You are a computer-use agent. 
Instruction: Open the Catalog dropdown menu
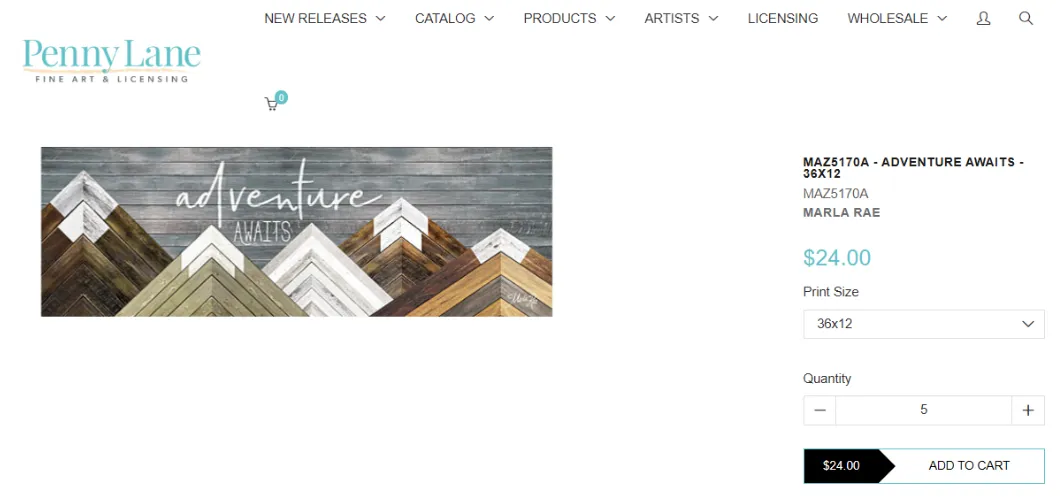[x=455, y=18]
